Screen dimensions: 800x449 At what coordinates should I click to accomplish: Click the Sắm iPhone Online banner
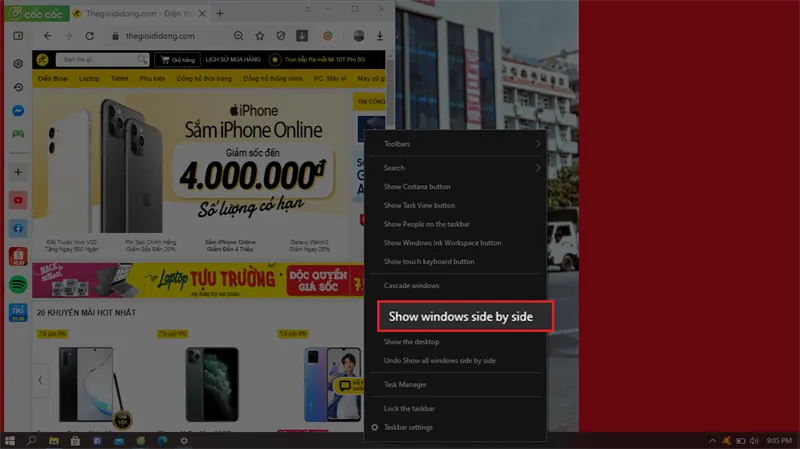pyautogui.click(x=191, y=162)
